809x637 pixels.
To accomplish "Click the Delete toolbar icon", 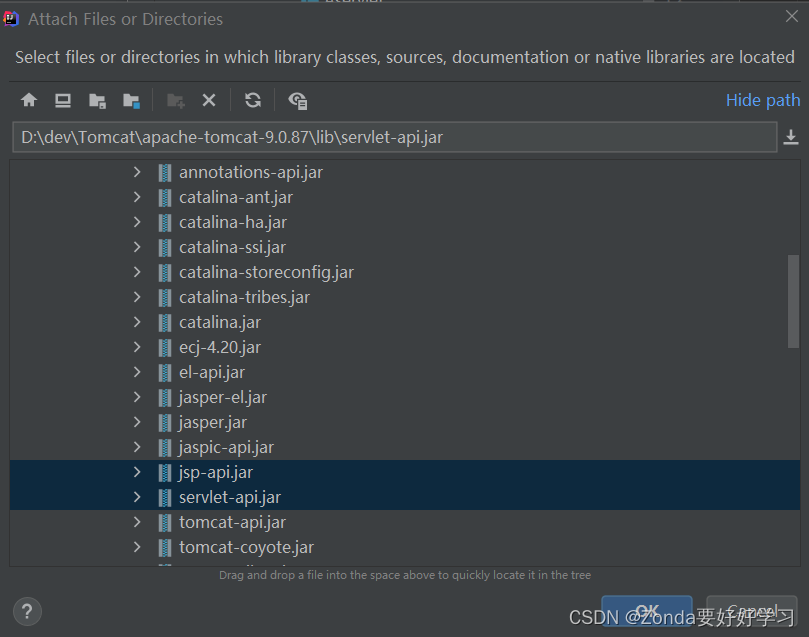I will [x=209, y=100].
